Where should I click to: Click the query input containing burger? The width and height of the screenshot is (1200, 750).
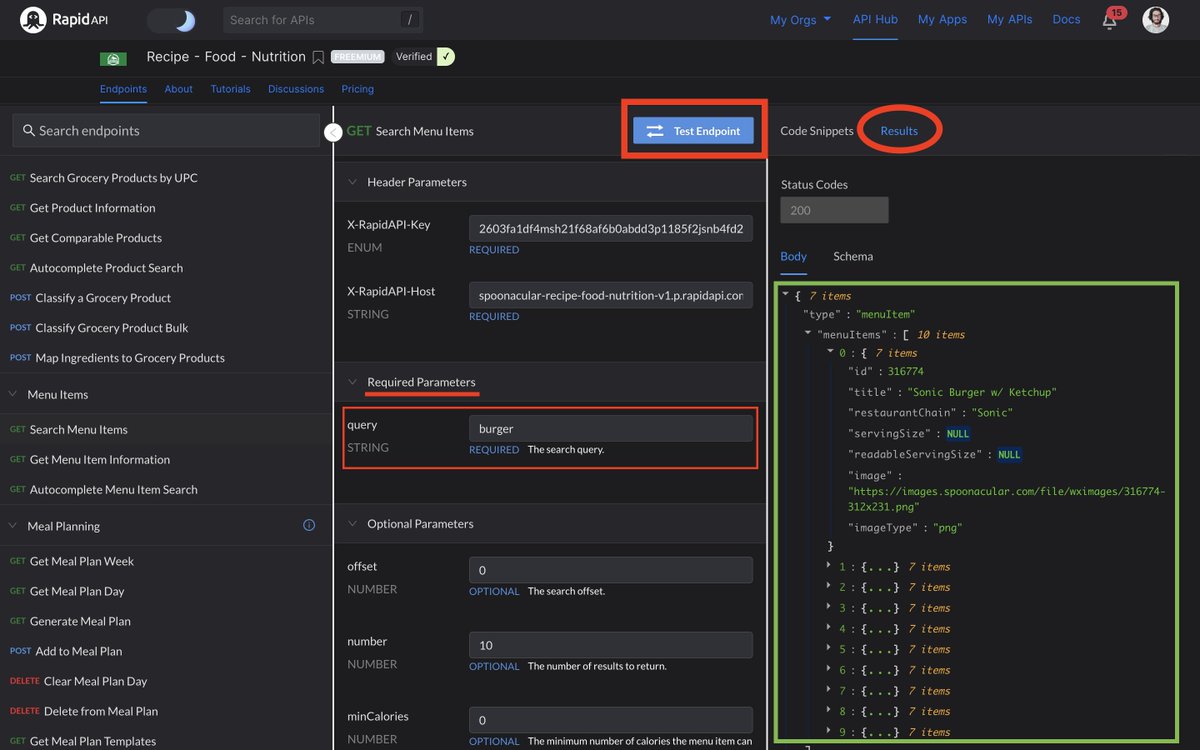[610, 427]
